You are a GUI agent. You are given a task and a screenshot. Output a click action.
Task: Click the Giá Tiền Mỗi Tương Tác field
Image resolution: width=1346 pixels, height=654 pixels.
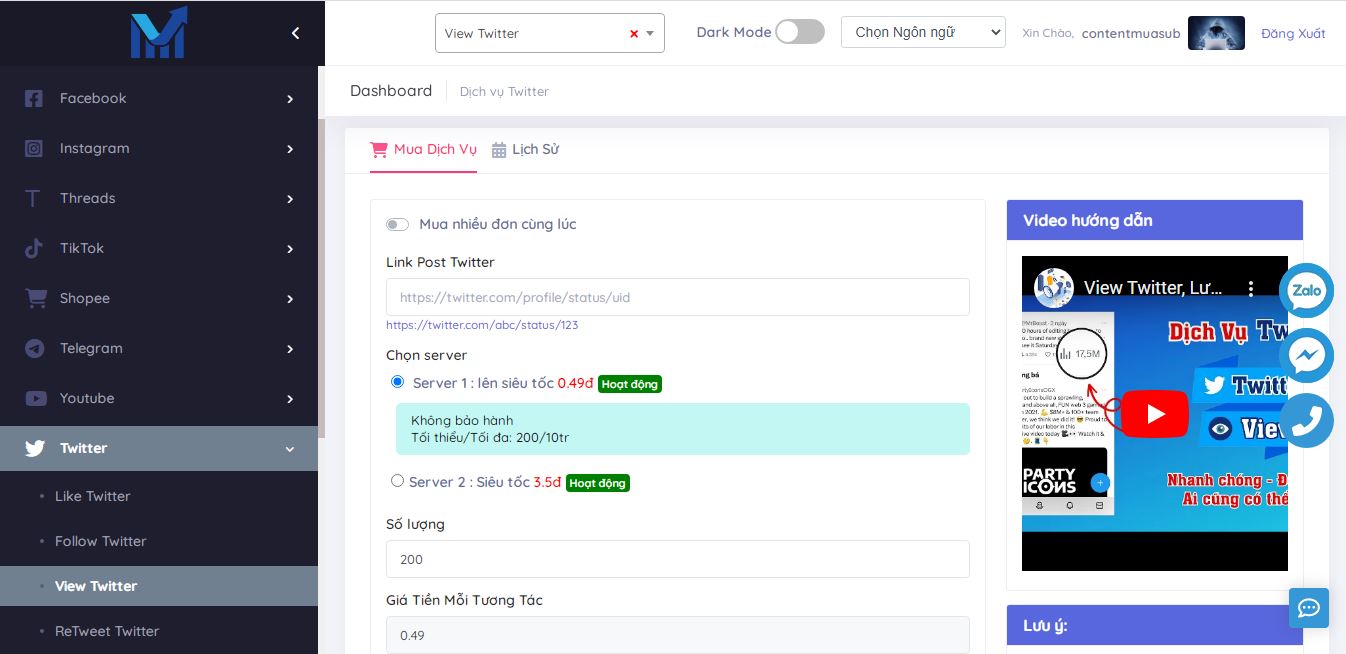point(678,635)
